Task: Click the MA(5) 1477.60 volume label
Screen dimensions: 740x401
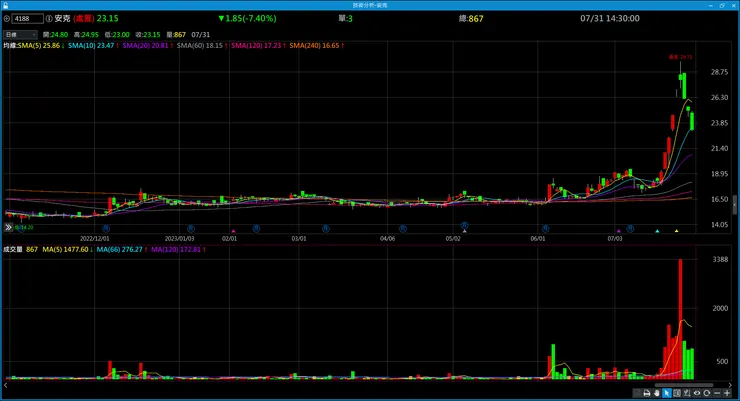Action: point(67,250)
